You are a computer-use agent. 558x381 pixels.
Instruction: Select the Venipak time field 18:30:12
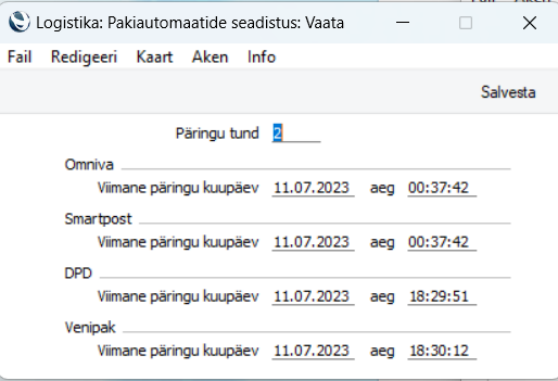click(442, 351)
